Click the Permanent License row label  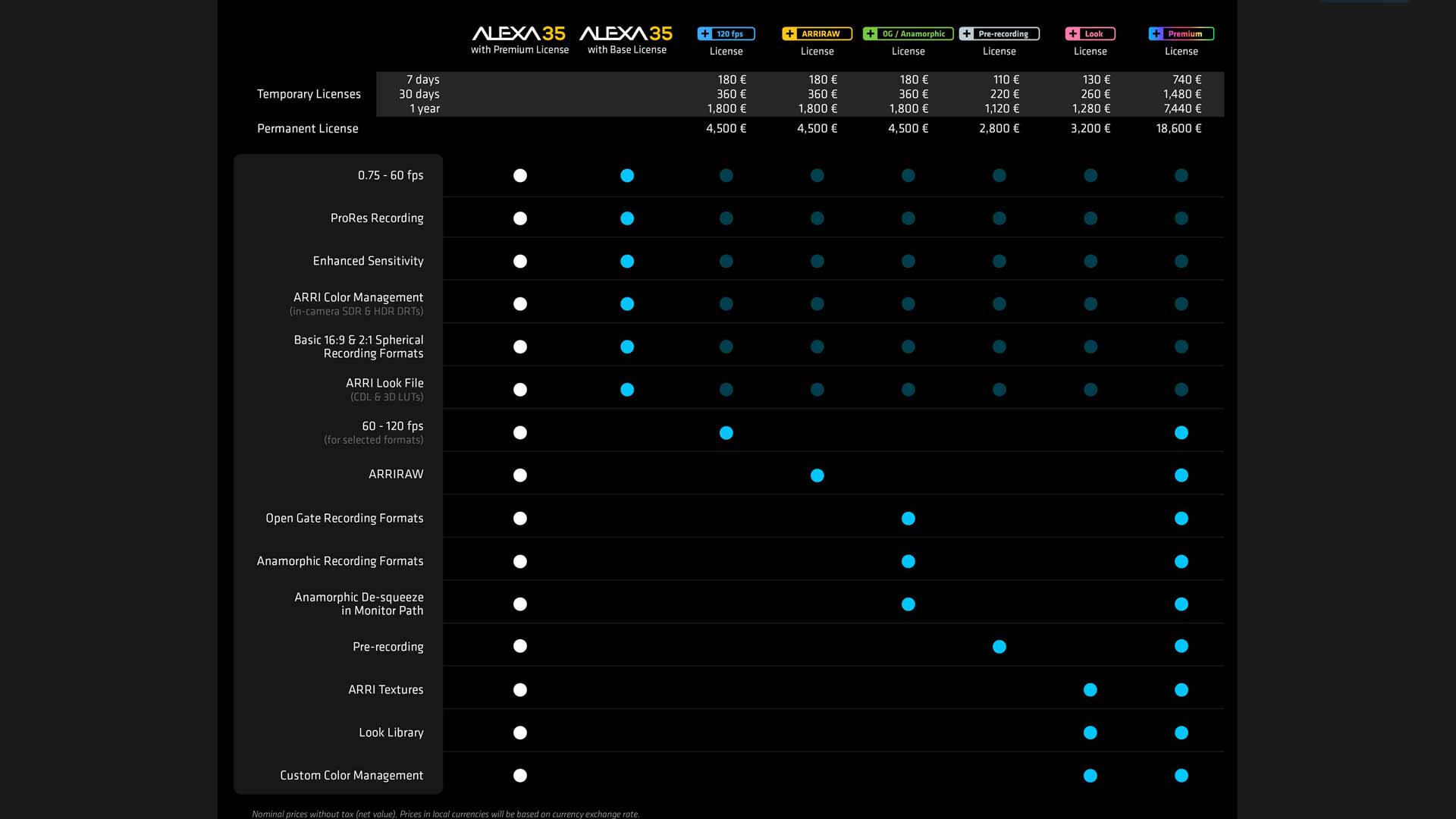(x=307, y=128)
